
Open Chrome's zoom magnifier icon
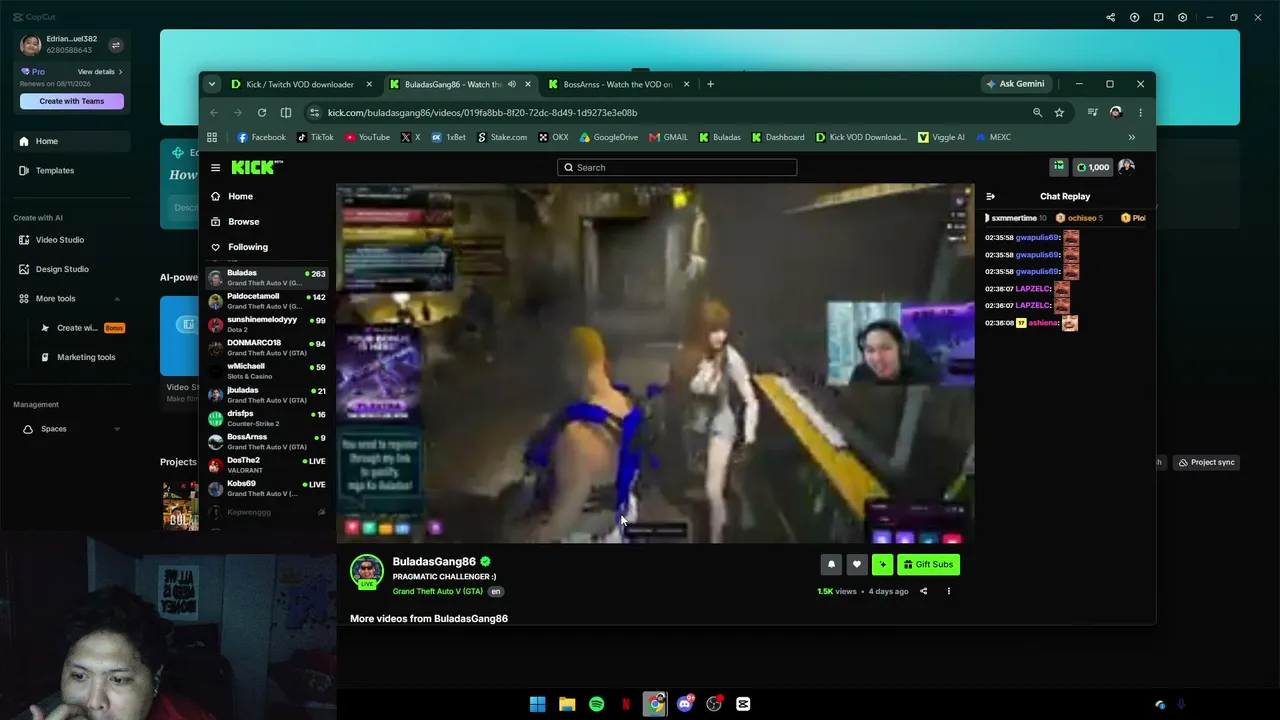click(1037, 113)
